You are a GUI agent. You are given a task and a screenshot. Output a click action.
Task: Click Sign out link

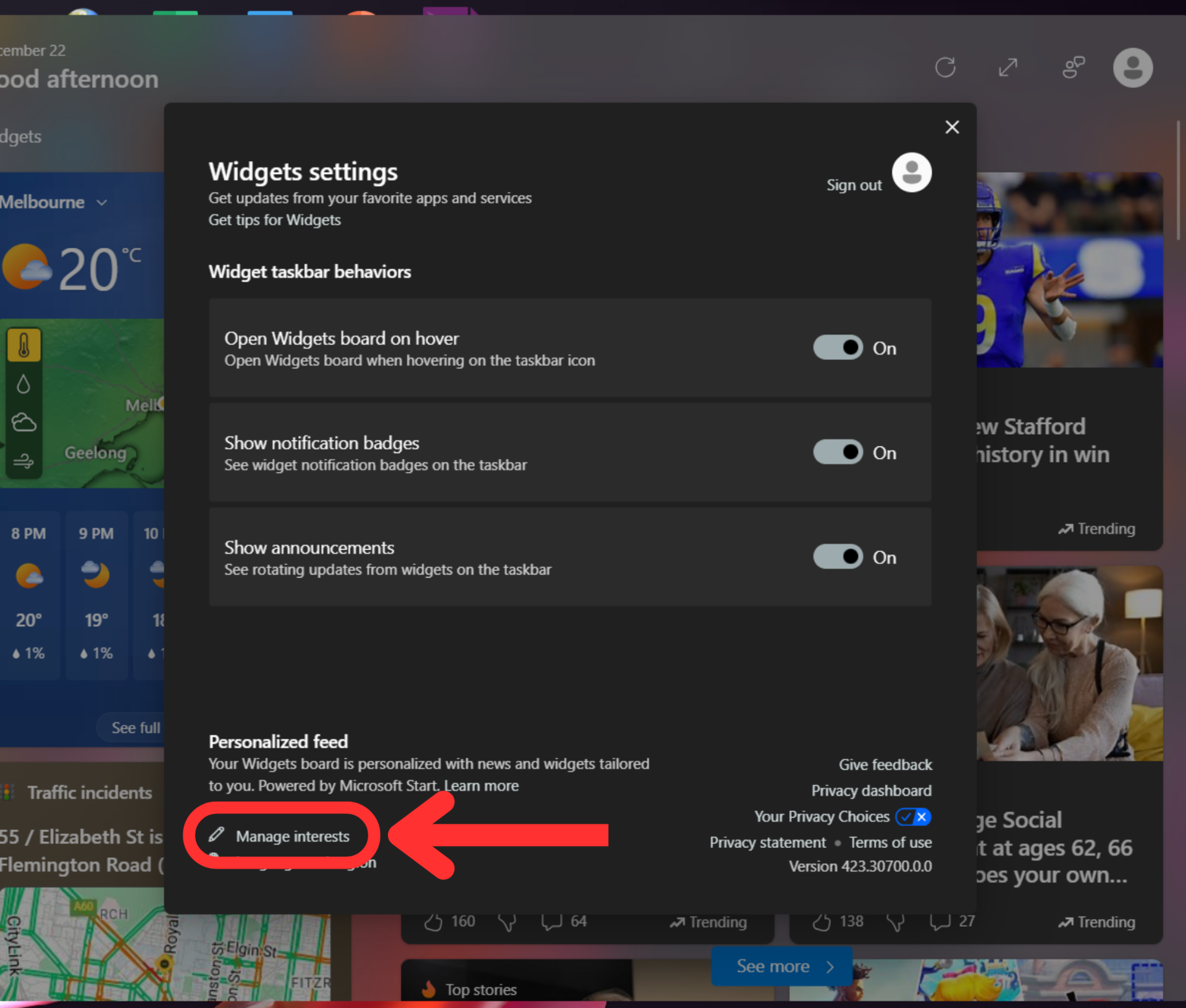[854, 185]
